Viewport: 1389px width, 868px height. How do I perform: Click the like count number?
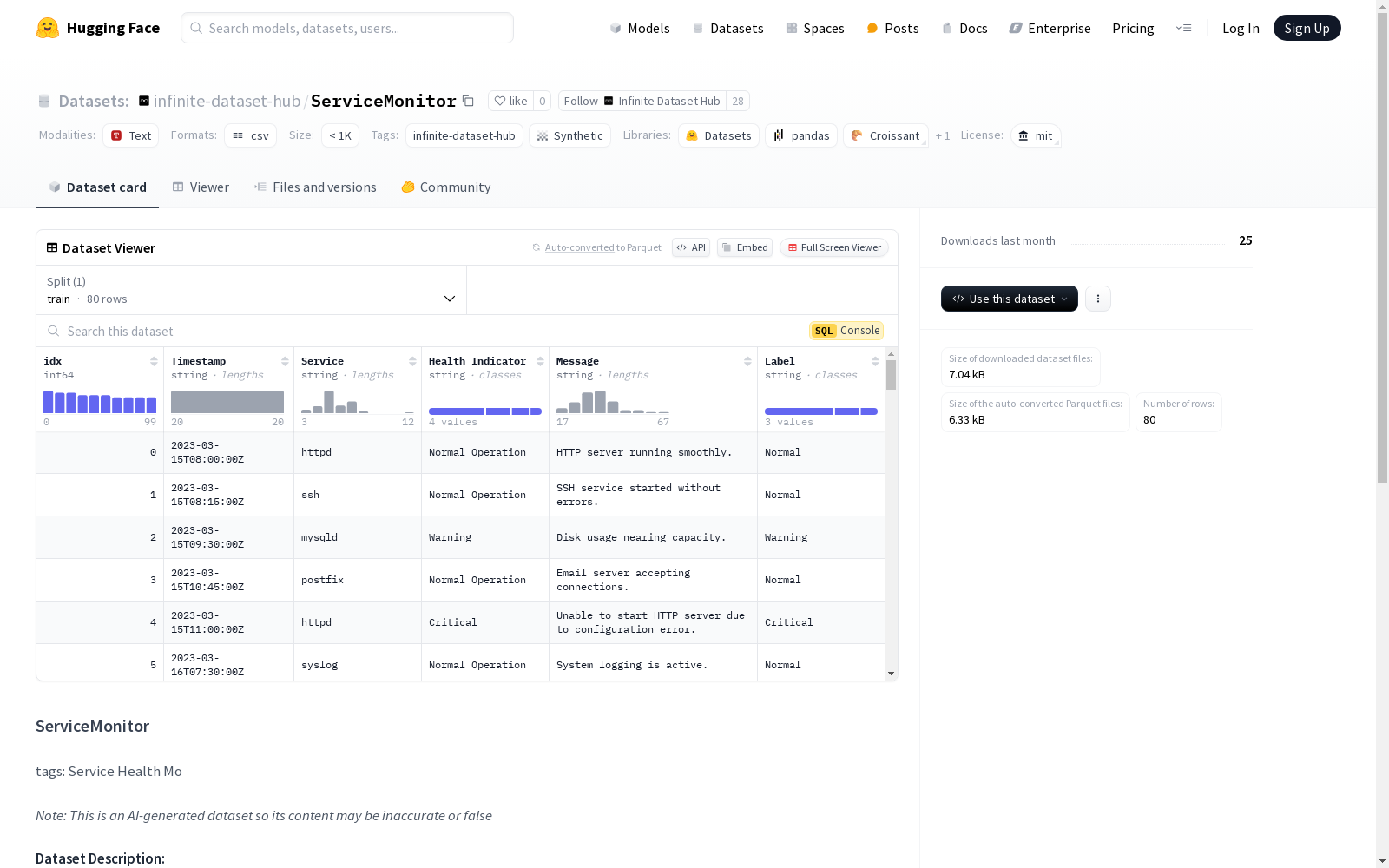543,101
